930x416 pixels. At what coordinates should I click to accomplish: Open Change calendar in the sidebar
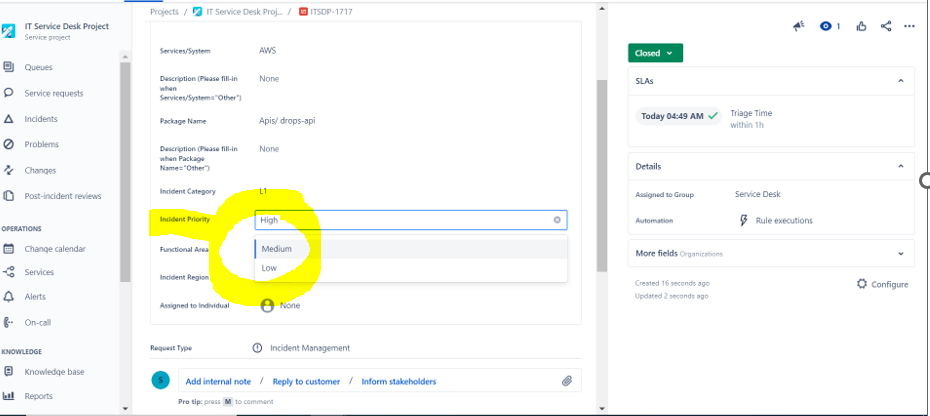[x=55, y=249]
